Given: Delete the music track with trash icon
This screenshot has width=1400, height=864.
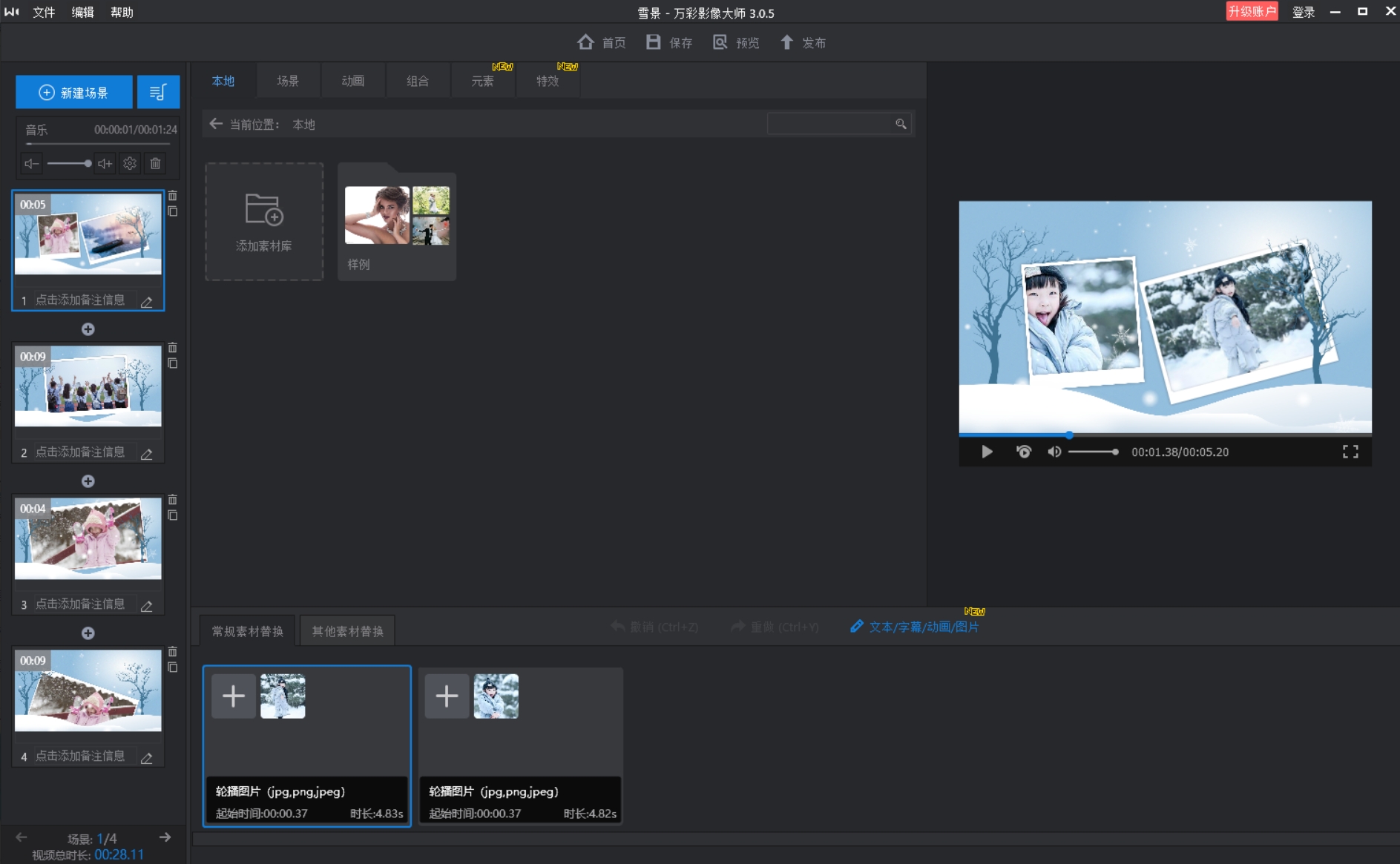Looking at the screenshot, I should [155, 163].
